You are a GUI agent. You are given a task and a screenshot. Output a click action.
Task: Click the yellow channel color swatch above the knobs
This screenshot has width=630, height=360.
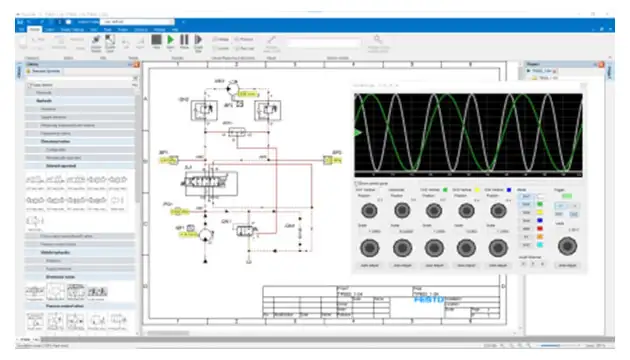click(x=477, y=190)
